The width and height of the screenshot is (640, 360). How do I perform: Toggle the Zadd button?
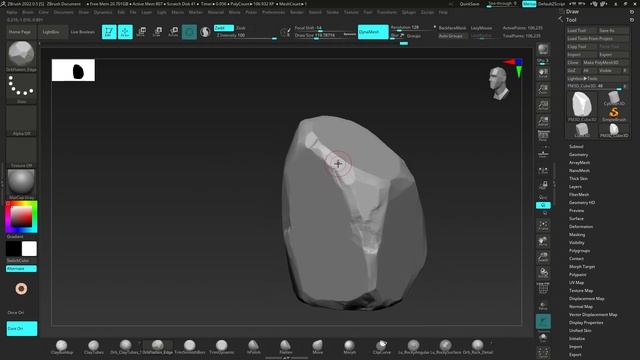pos(224,28)
